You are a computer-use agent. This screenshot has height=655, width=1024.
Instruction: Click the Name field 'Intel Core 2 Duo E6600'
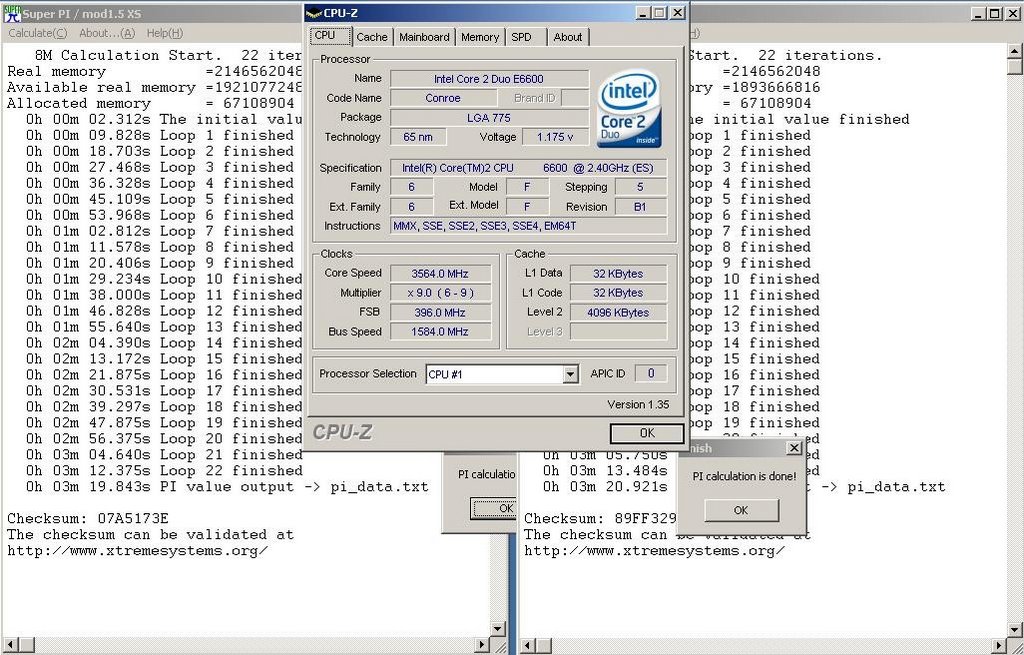(x=488, y=79)
